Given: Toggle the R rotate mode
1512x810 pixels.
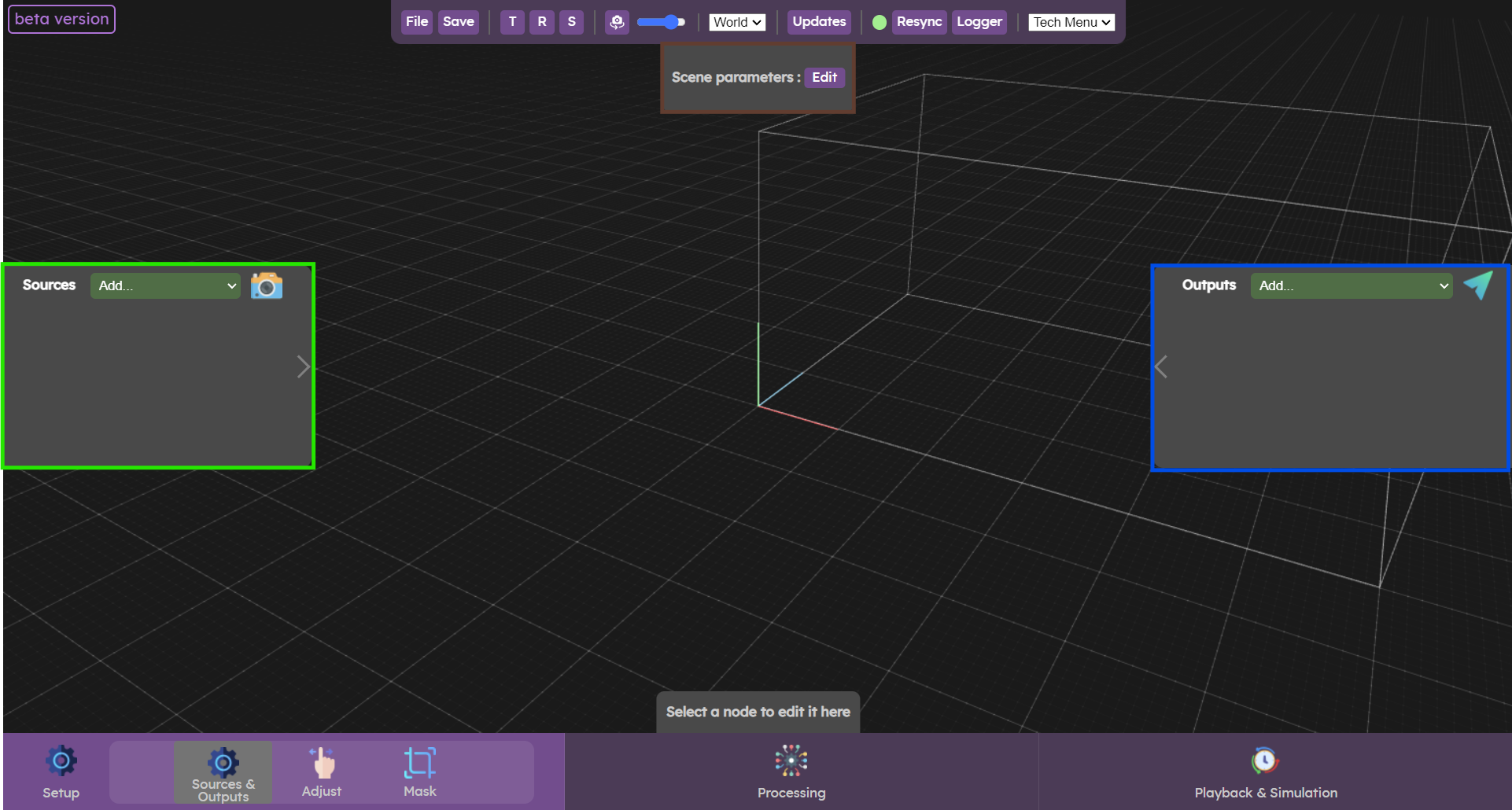Looking at the screenshot, I should [541, 22].
